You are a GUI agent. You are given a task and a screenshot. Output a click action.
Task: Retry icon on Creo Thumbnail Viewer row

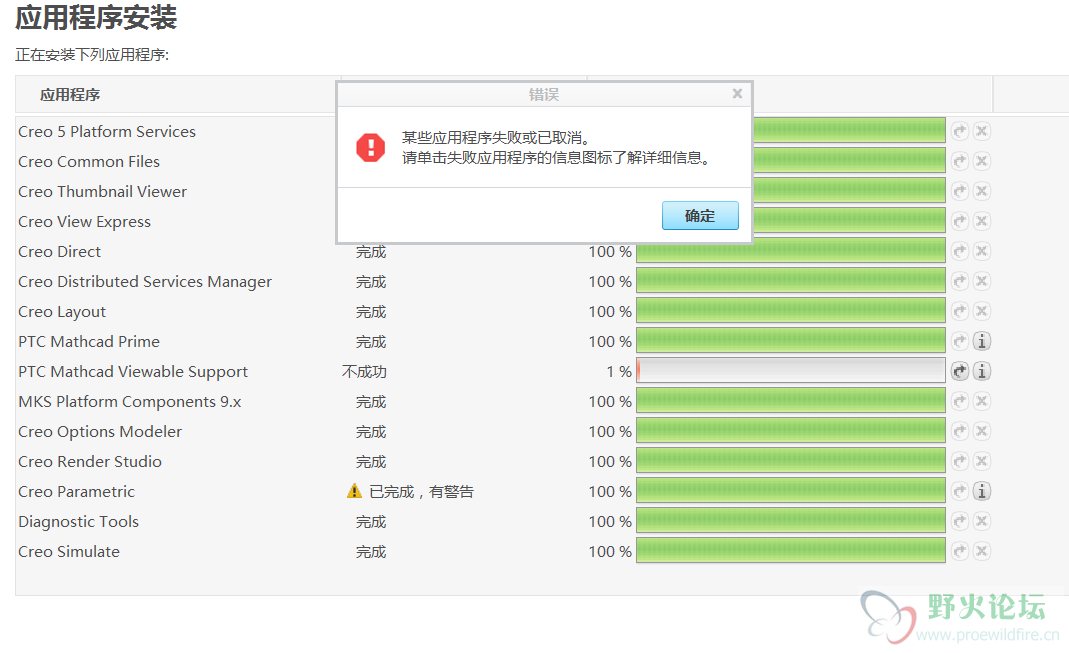(x=960, y=191)
